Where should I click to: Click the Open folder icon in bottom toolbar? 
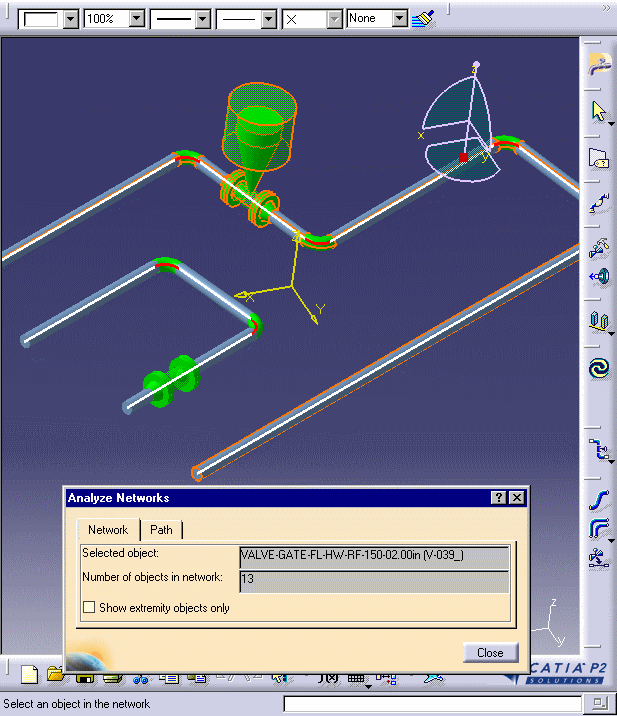click(55, 675)
